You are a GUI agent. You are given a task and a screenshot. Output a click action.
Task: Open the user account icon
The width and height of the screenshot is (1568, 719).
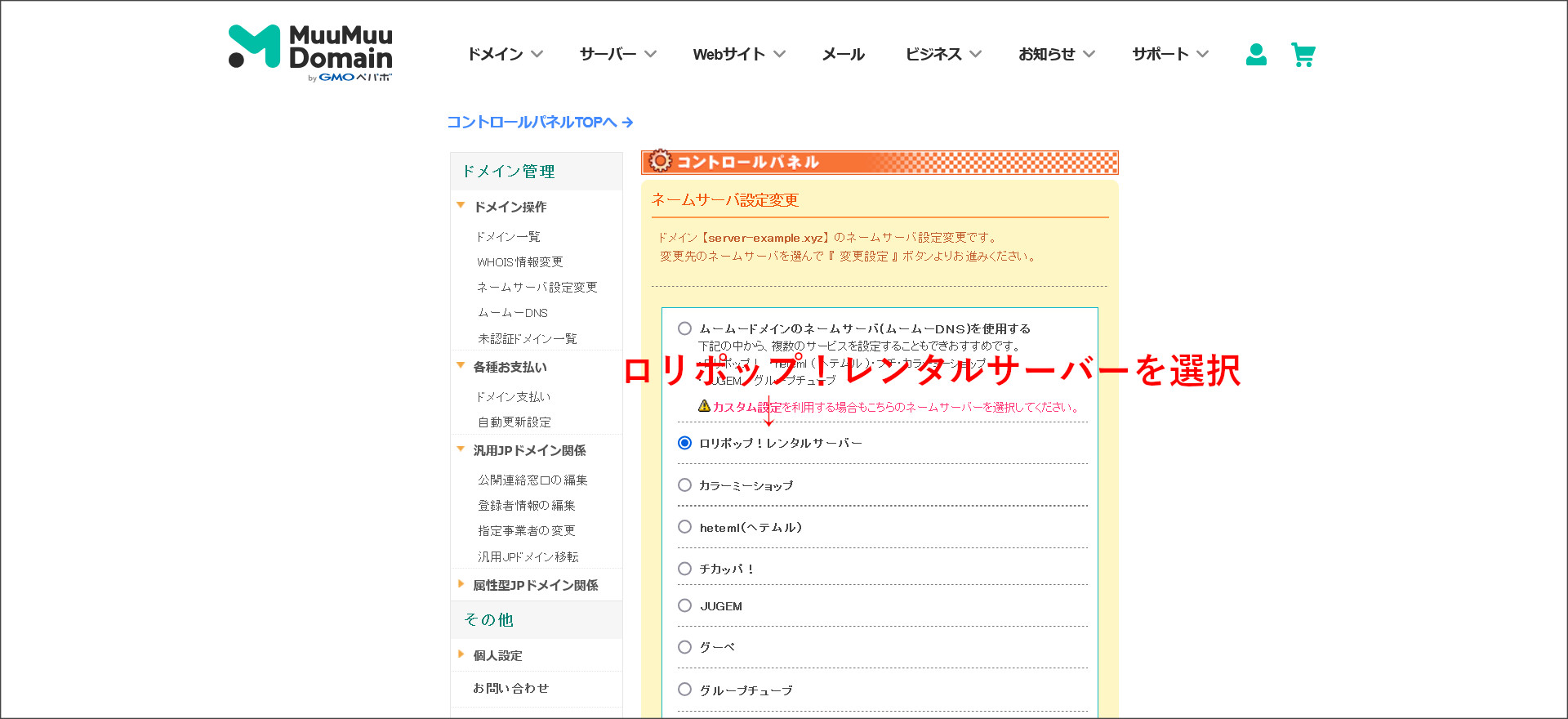1256,55
